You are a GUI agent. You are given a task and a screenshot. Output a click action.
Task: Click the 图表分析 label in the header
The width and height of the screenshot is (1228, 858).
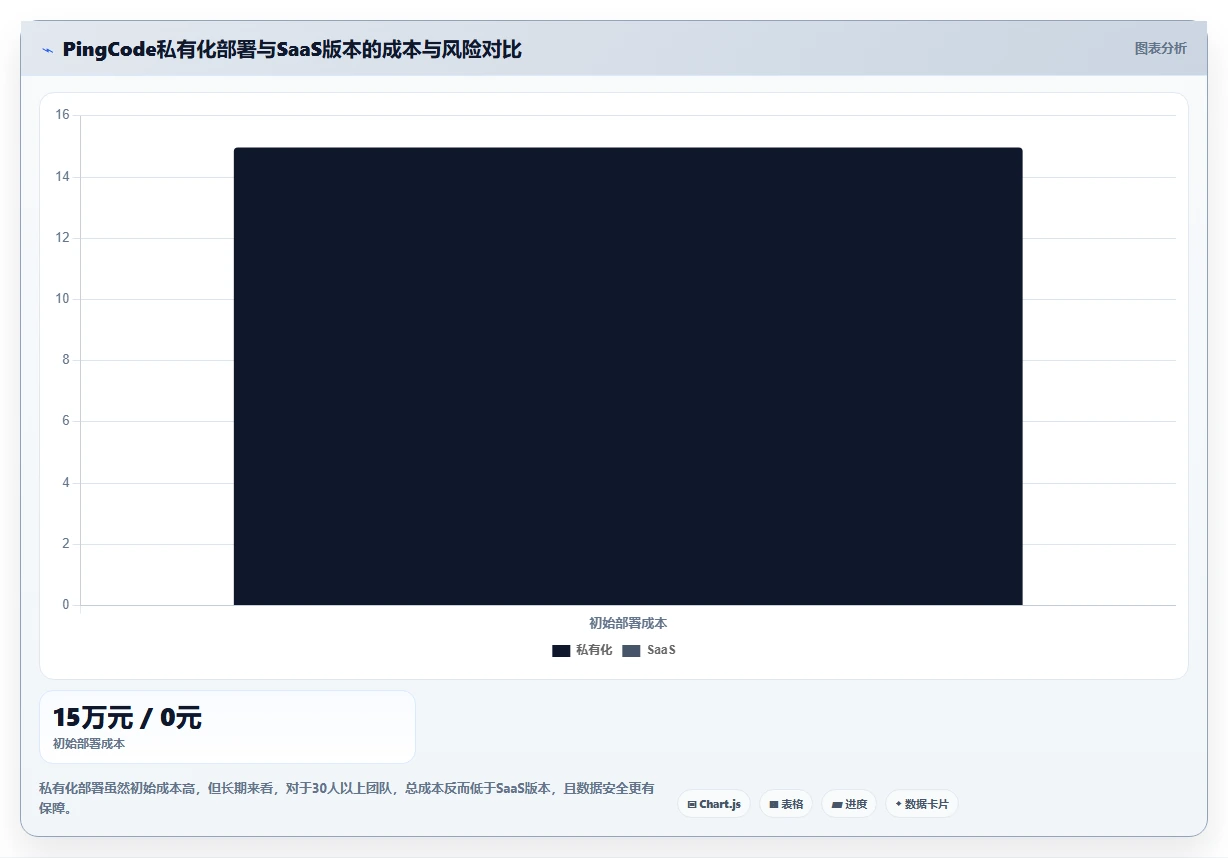(1160, 48)
